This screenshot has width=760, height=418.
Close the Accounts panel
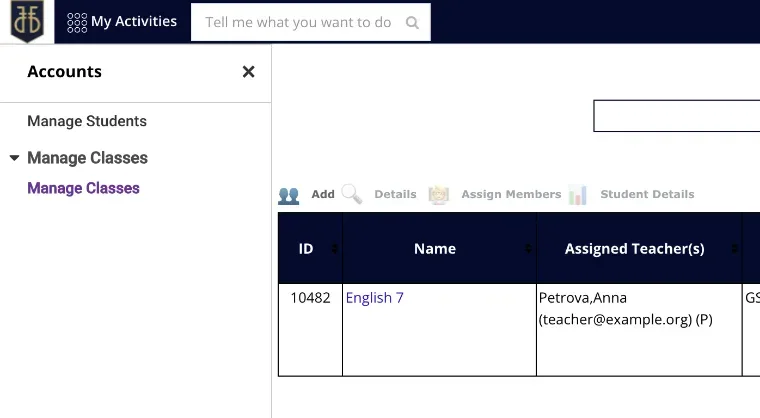tap(249, 72)
